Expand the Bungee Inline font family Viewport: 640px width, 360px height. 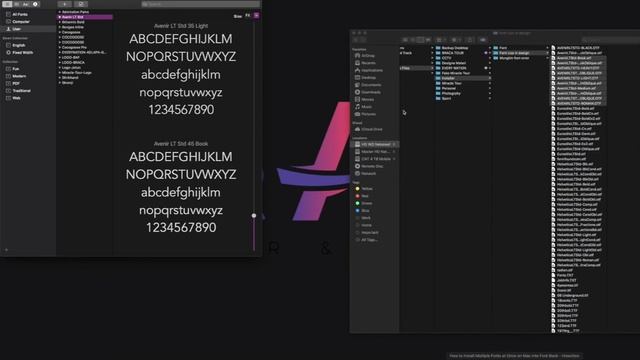[60, 27]
